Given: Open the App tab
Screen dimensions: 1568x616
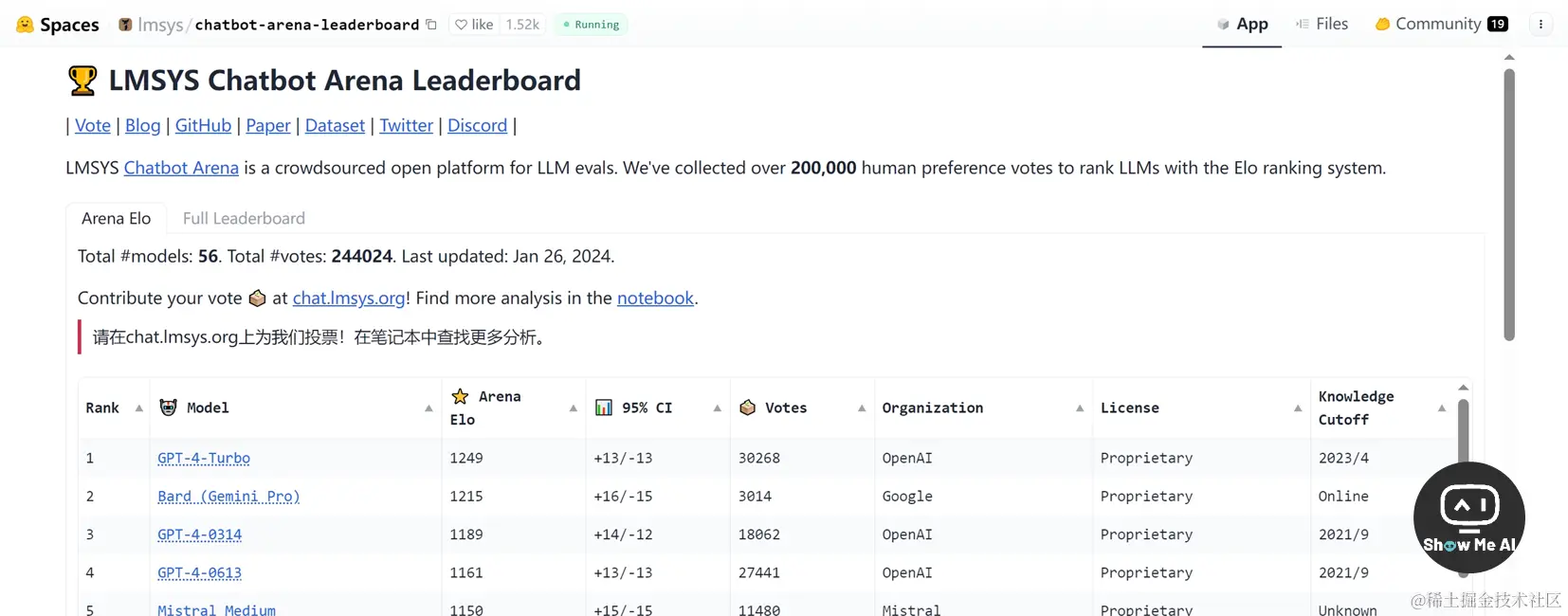Looking at the screenshot, I should [x=1242, y=25].
